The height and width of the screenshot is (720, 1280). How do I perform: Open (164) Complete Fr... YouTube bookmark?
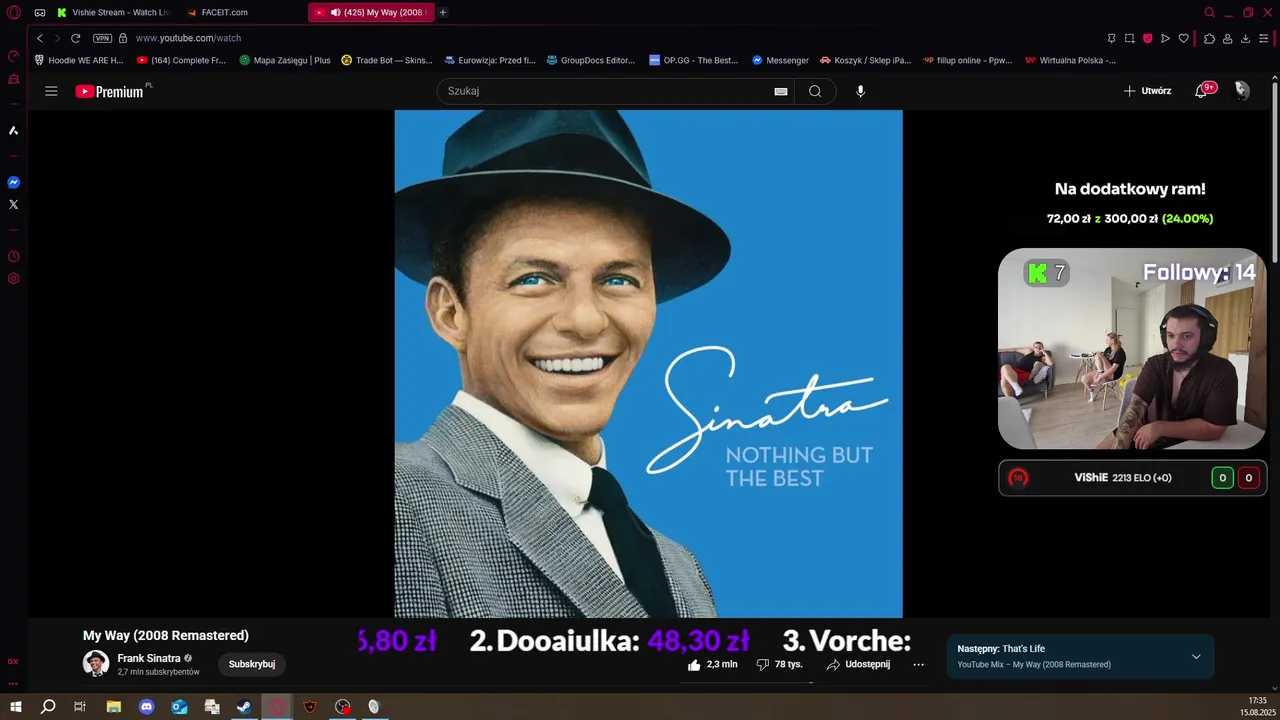pyautogui.click(x=181, y=60)
